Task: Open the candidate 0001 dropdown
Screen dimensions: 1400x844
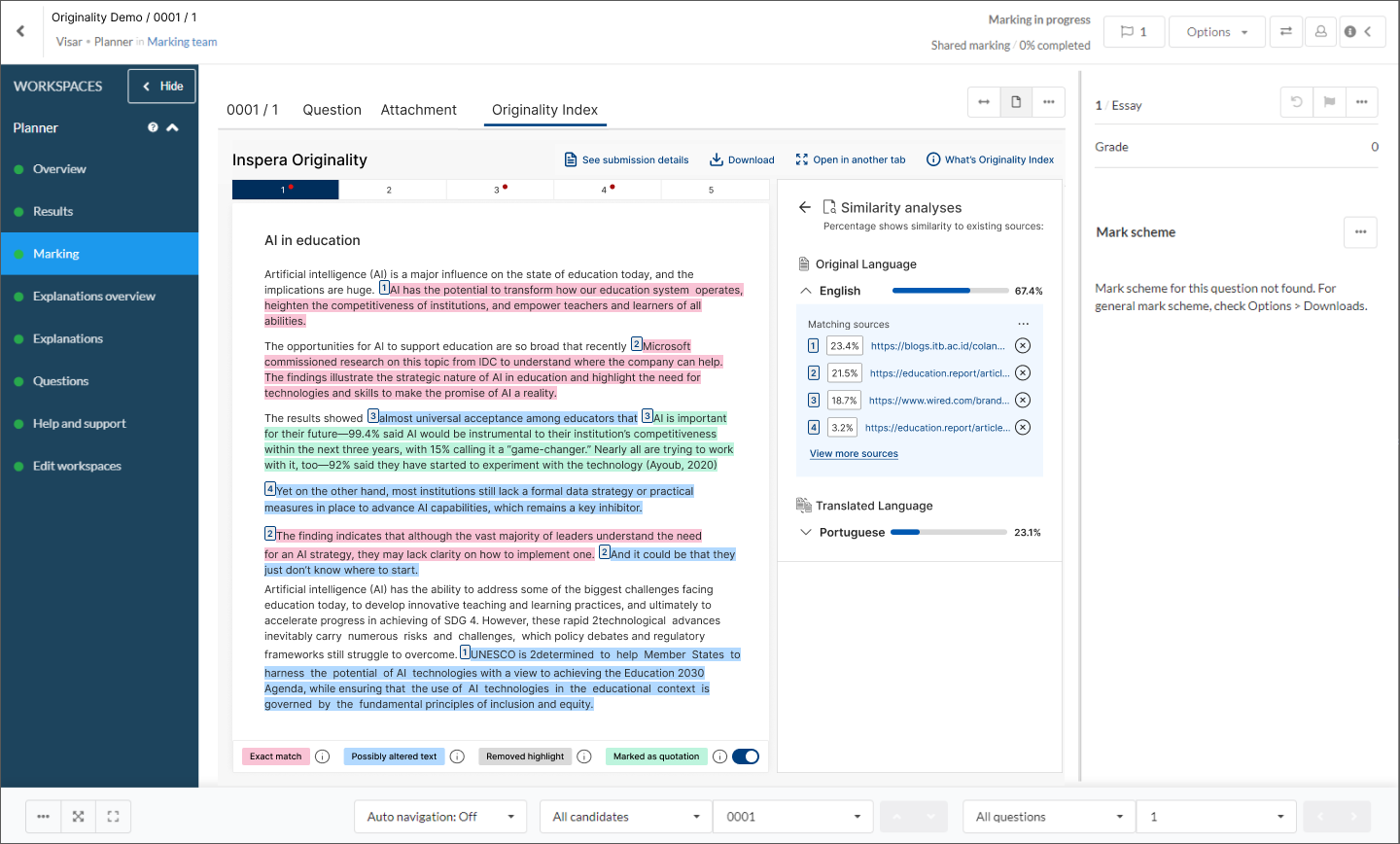Action: click(793, 817)
